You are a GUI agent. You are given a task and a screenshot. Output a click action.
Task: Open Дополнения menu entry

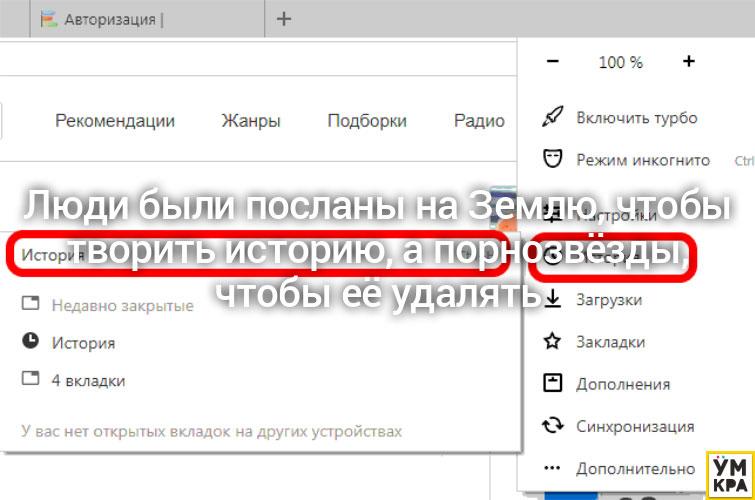pos(623,384)
